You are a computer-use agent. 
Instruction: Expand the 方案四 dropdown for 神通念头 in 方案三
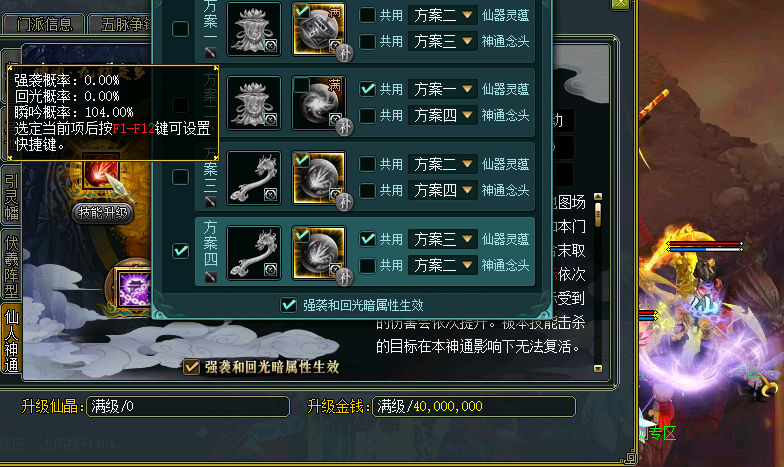pos(442,190)
